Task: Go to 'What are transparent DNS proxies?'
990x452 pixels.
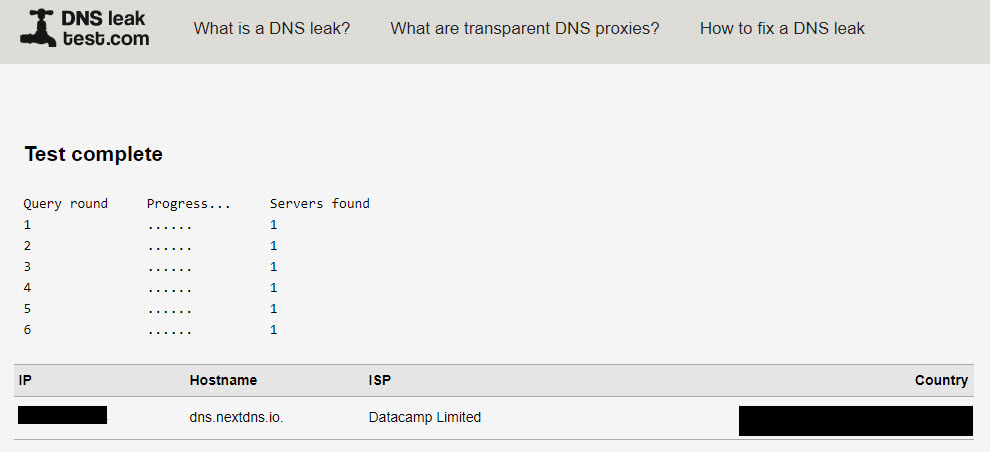Action: [x=525, y=29]
